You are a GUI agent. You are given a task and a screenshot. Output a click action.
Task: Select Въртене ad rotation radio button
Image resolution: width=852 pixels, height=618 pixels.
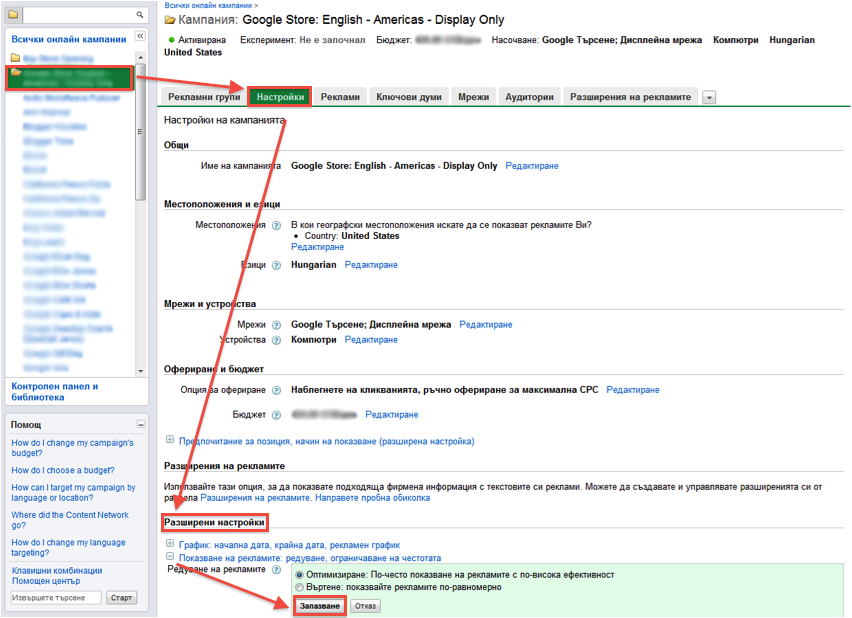coord(299,587)
